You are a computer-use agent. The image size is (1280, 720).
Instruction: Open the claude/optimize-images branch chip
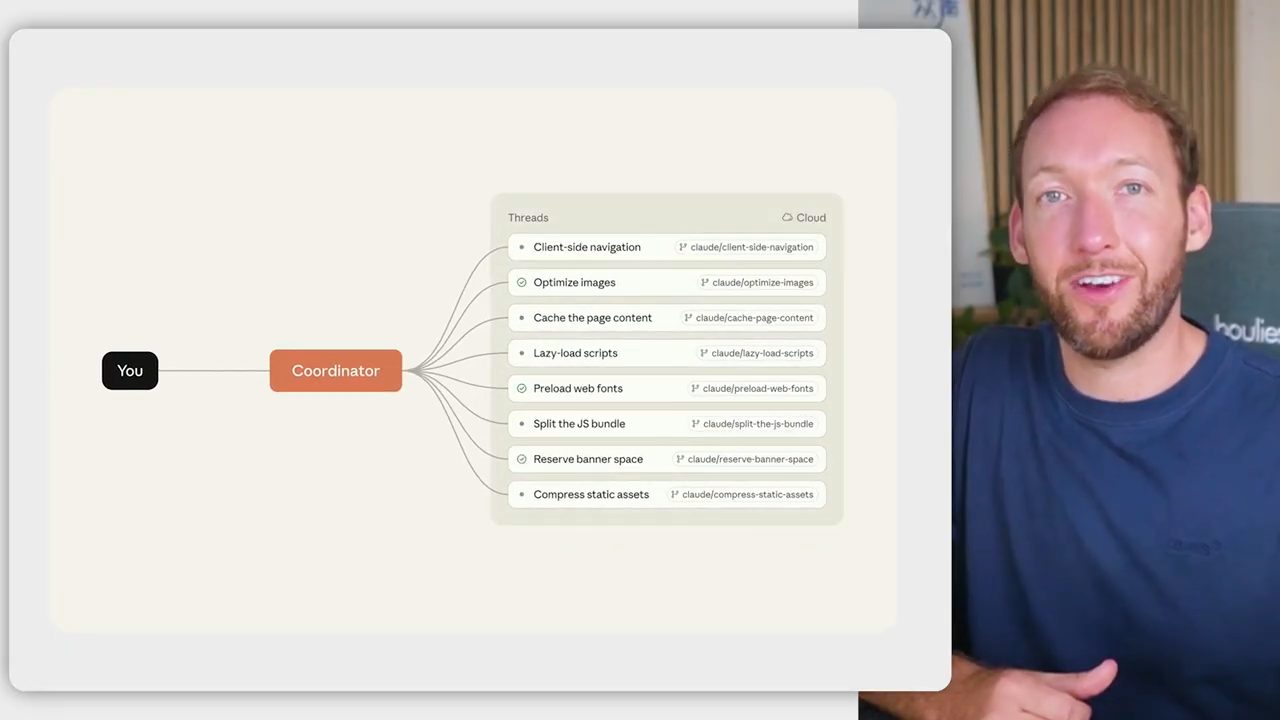757,283
